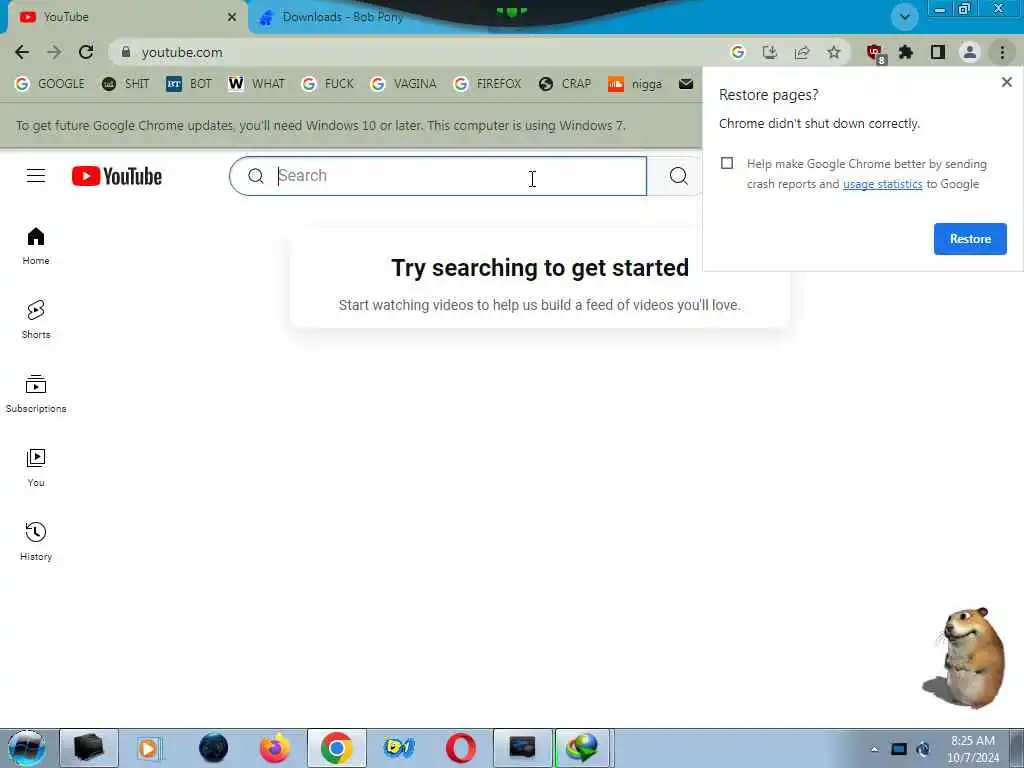Click the padlock site info icon
Screen dimensions: 1024x768
pos(126,52)
